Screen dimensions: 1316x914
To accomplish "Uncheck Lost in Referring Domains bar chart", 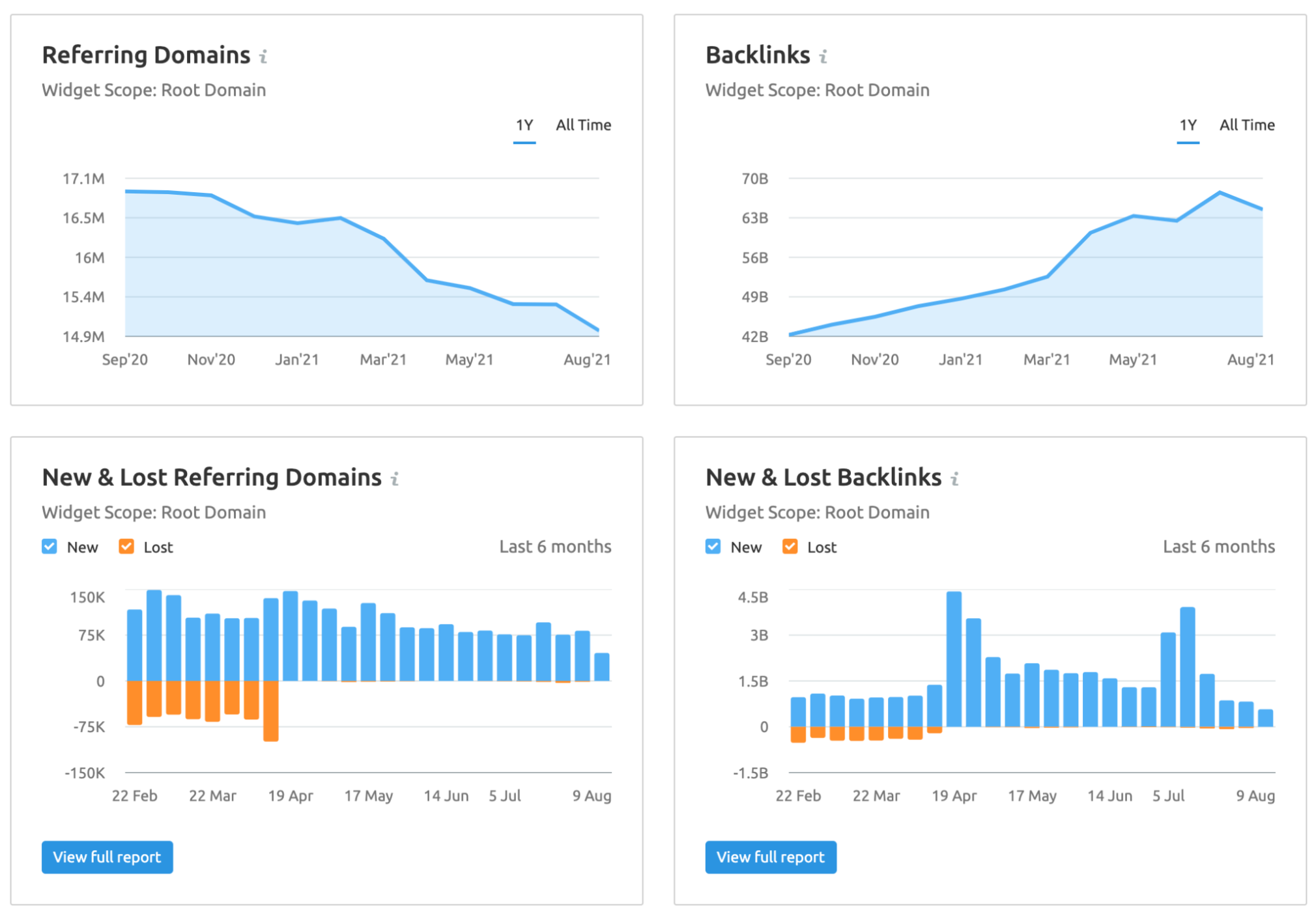I will (126, 546).
